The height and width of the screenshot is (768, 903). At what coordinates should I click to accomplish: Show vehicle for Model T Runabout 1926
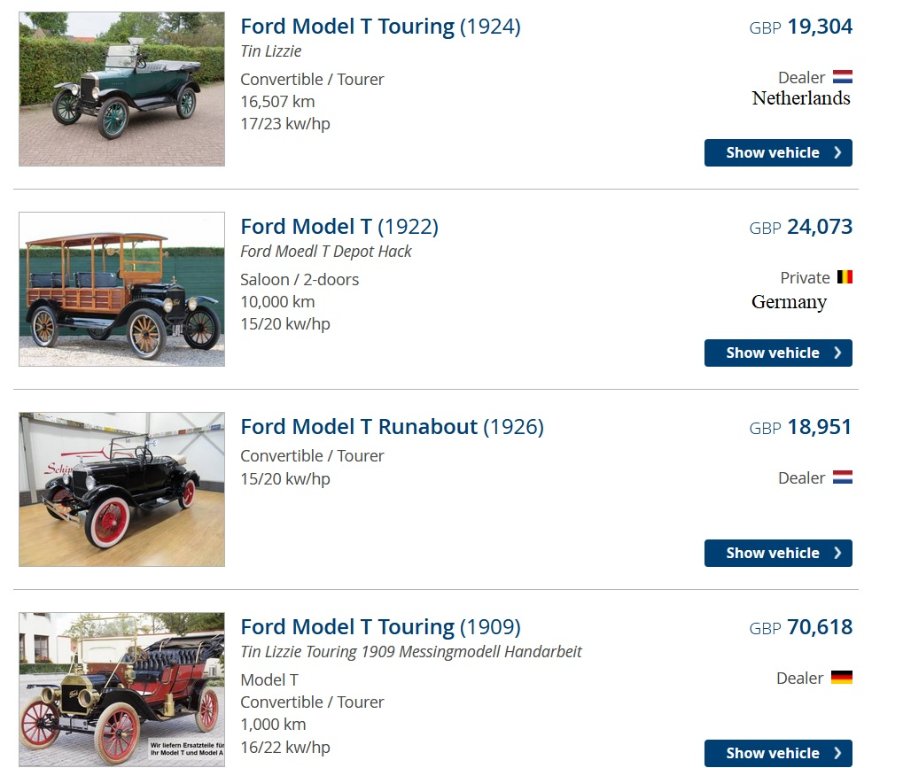tap(778, 553)
